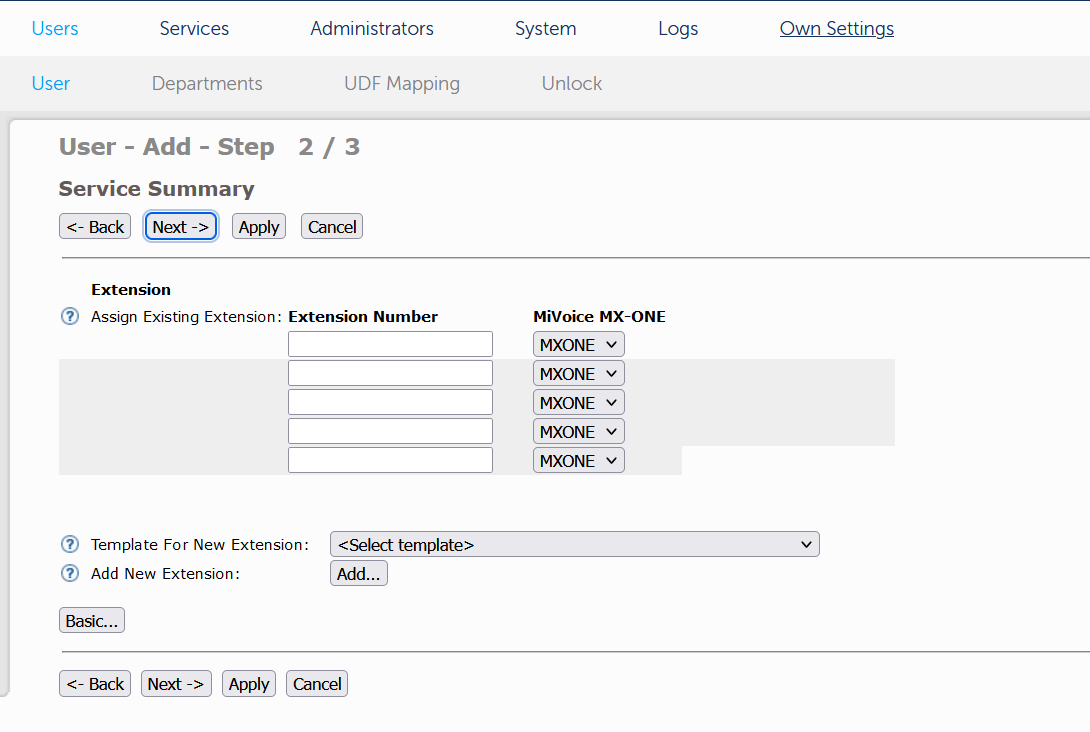Open the Logs menu
Screen dimensions: 1090x732
(x=678, y=28)
